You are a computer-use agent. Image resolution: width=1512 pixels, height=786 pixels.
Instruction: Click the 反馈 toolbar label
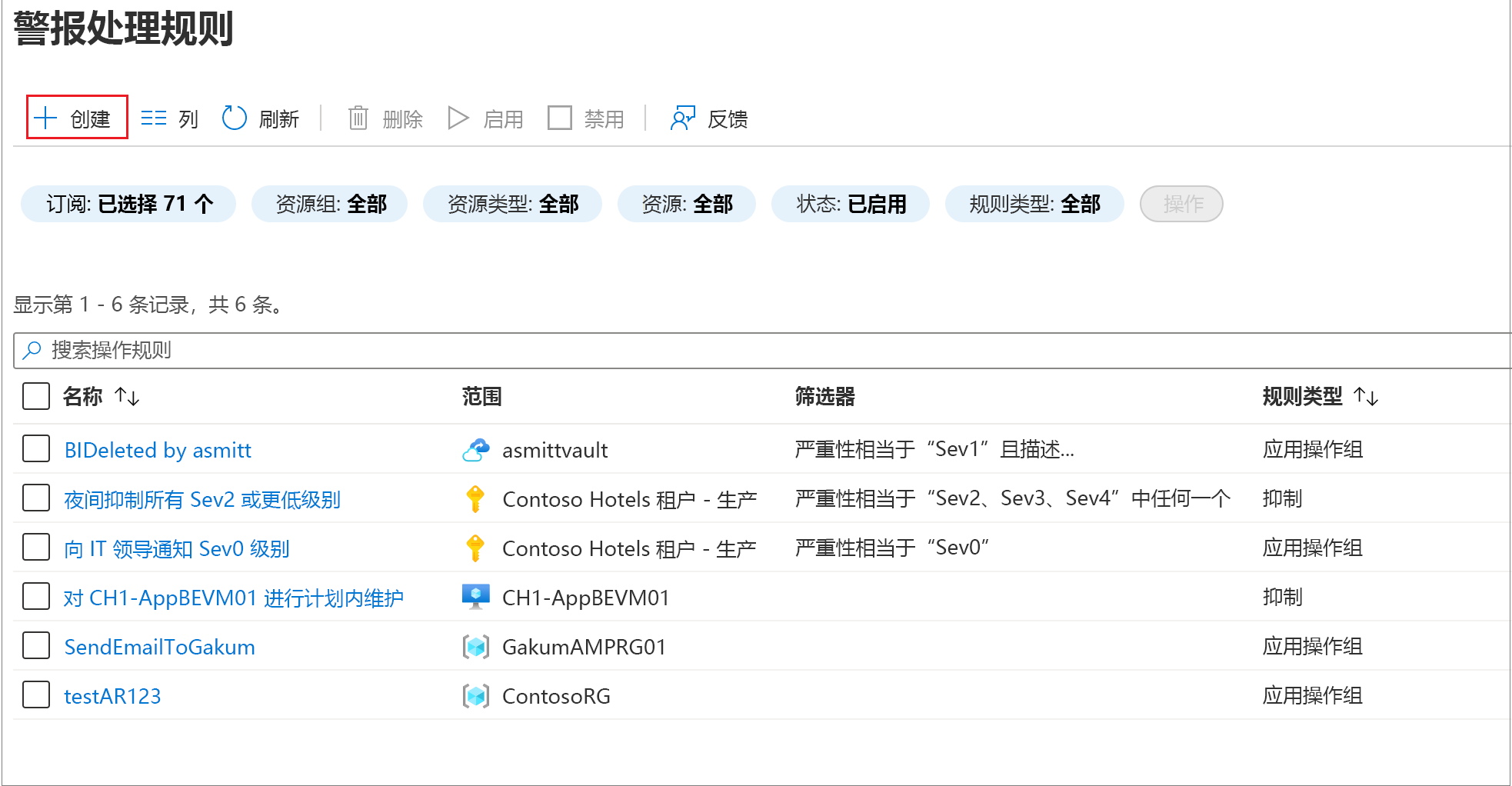point(728,119)
